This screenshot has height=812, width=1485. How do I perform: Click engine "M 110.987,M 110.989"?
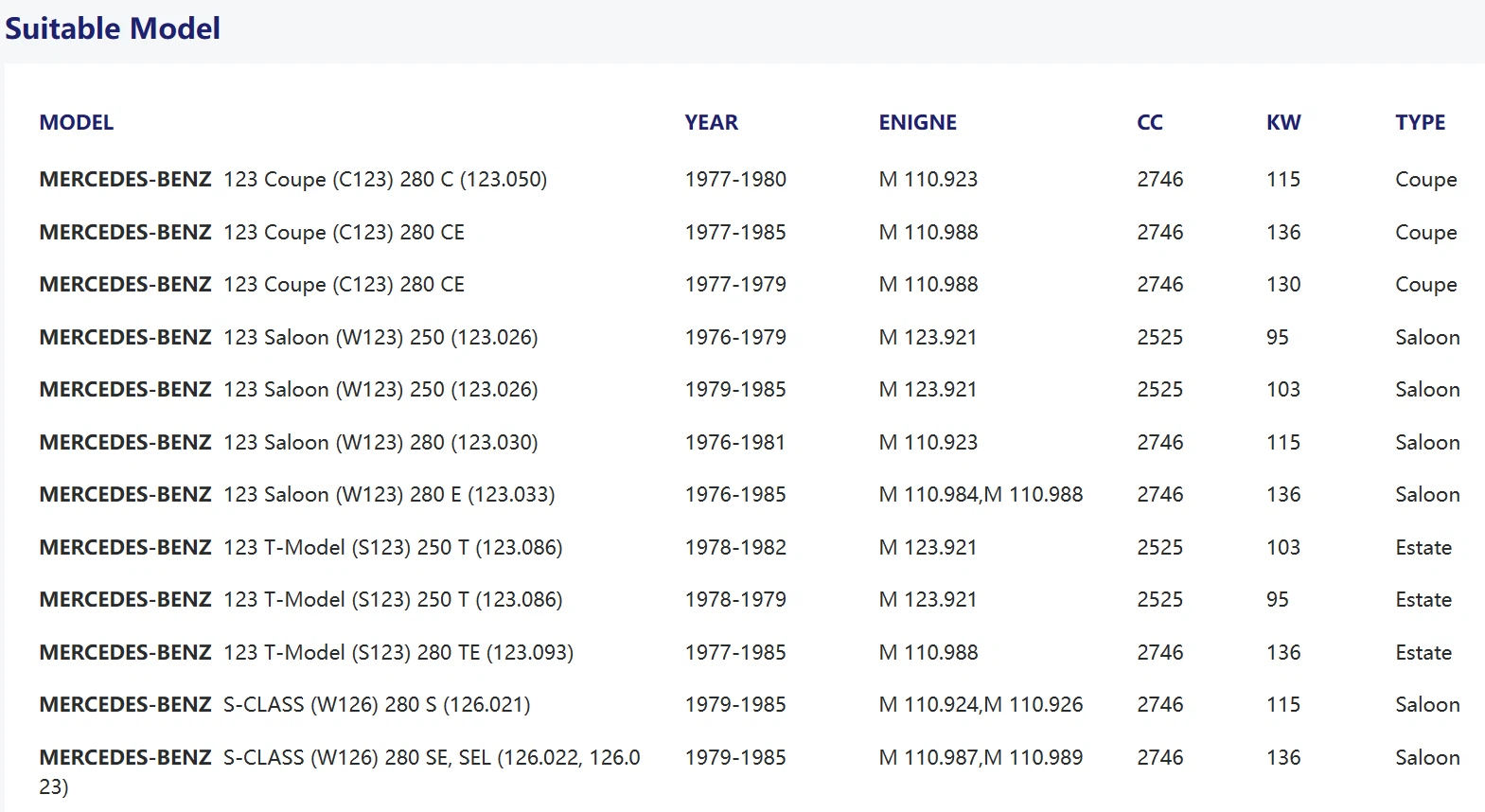click(981, 757)
